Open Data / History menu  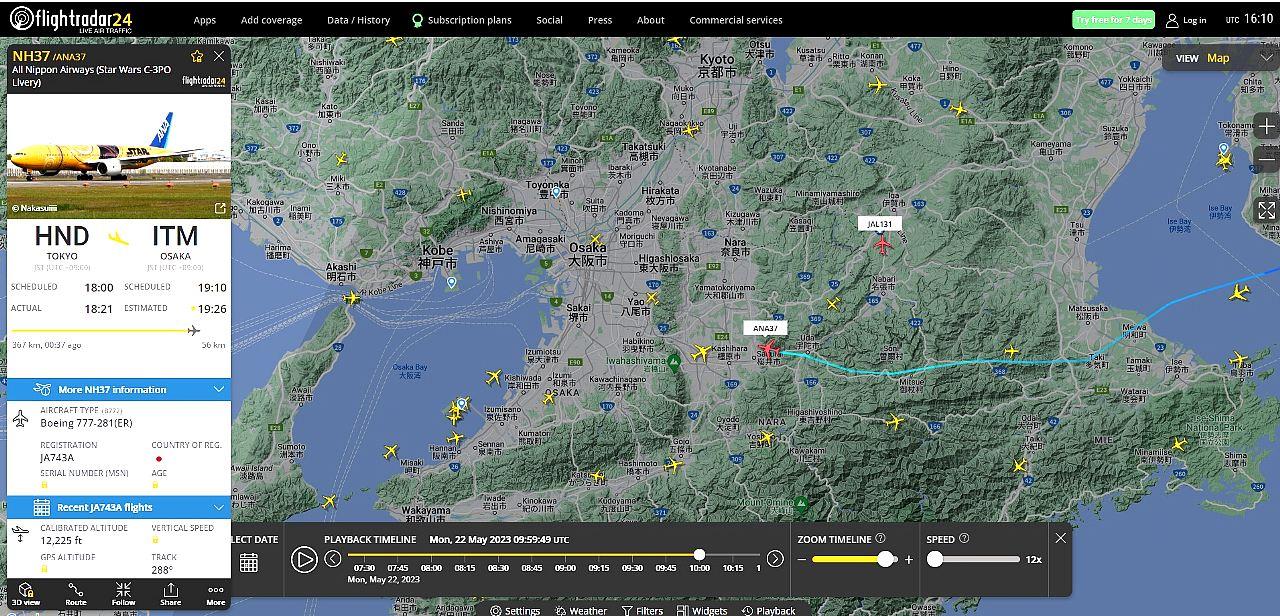[358, 20]
